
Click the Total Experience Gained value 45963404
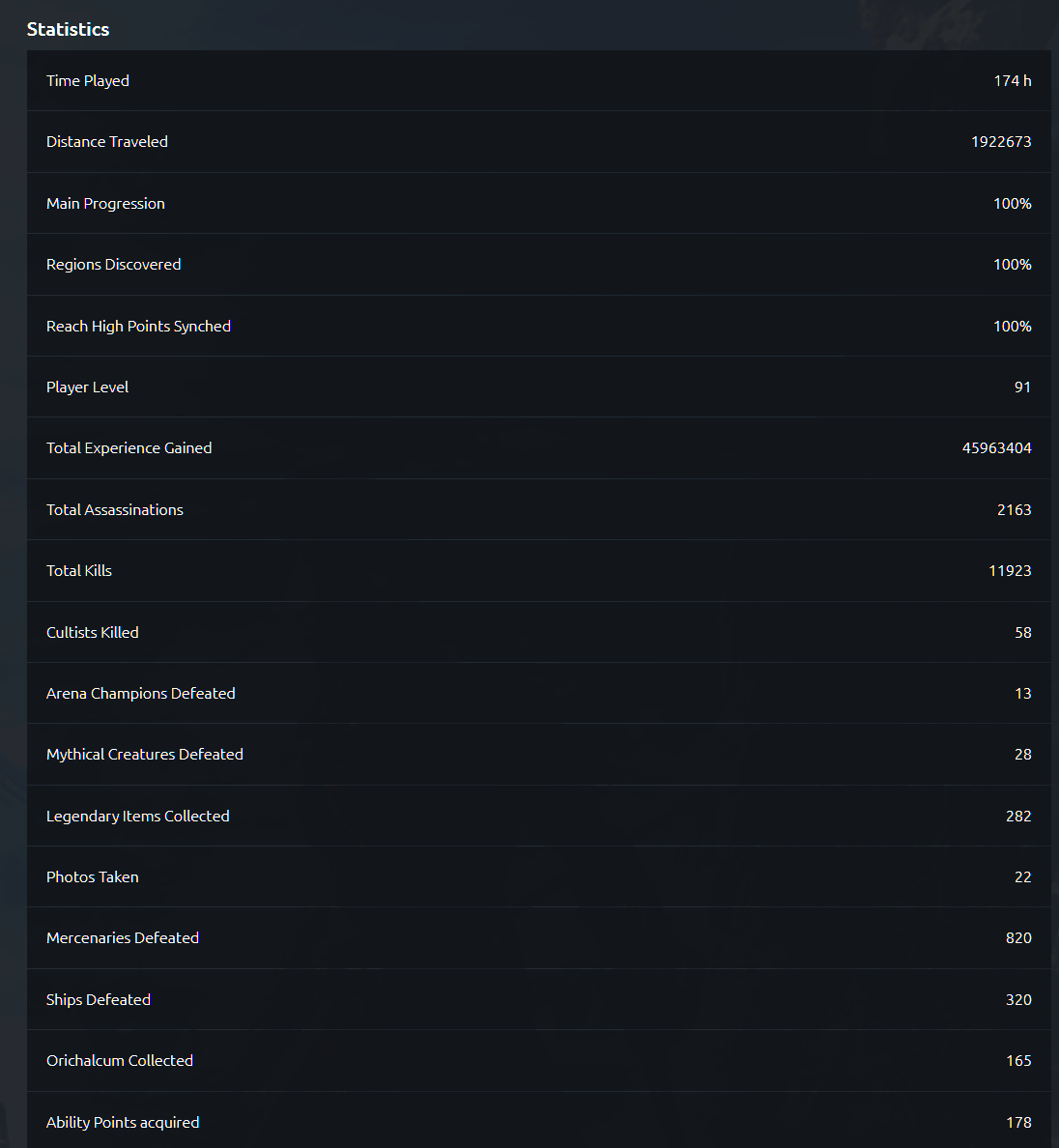(996, 447)
